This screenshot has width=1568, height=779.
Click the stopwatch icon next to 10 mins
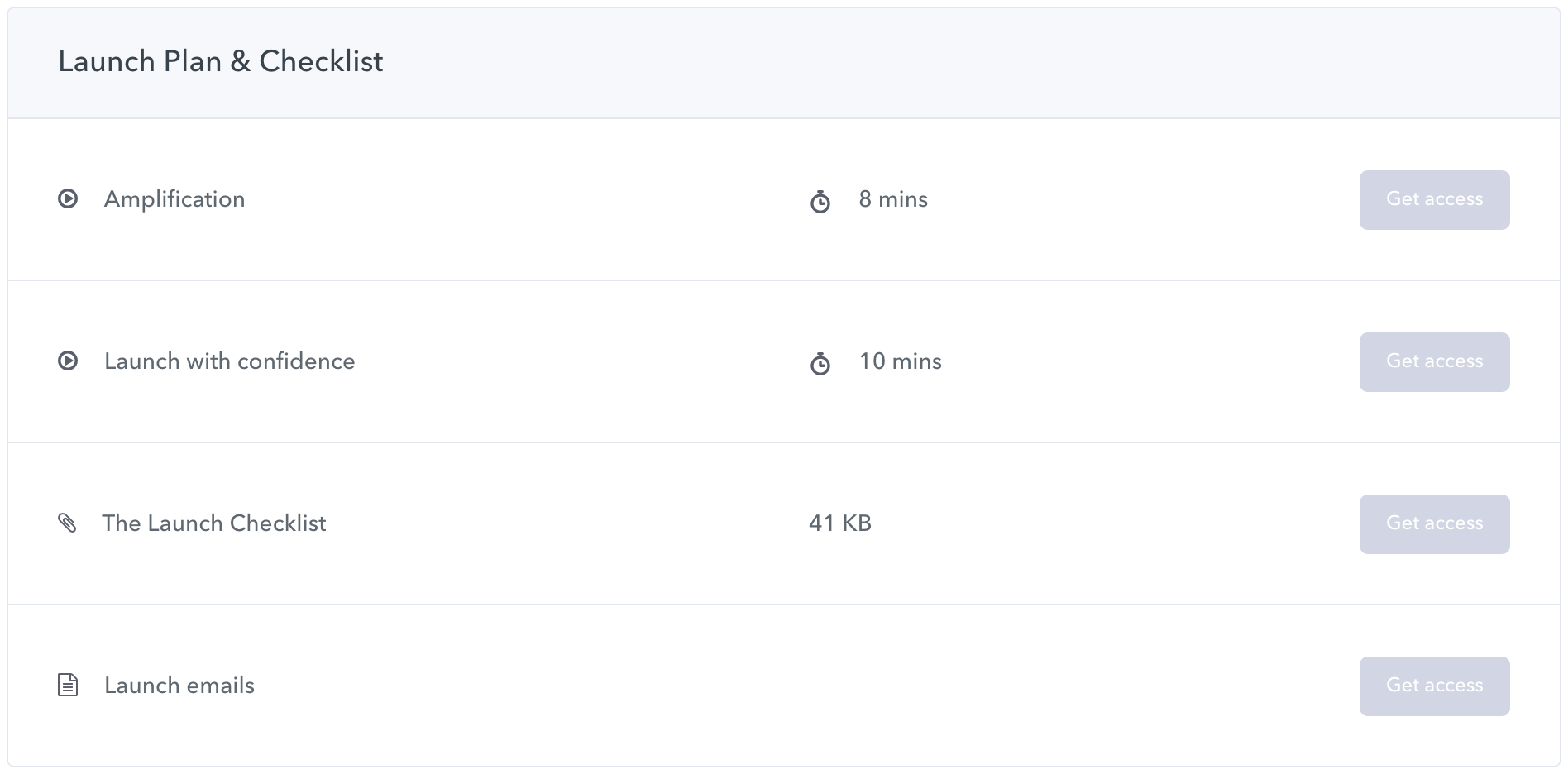coord(820,363)
